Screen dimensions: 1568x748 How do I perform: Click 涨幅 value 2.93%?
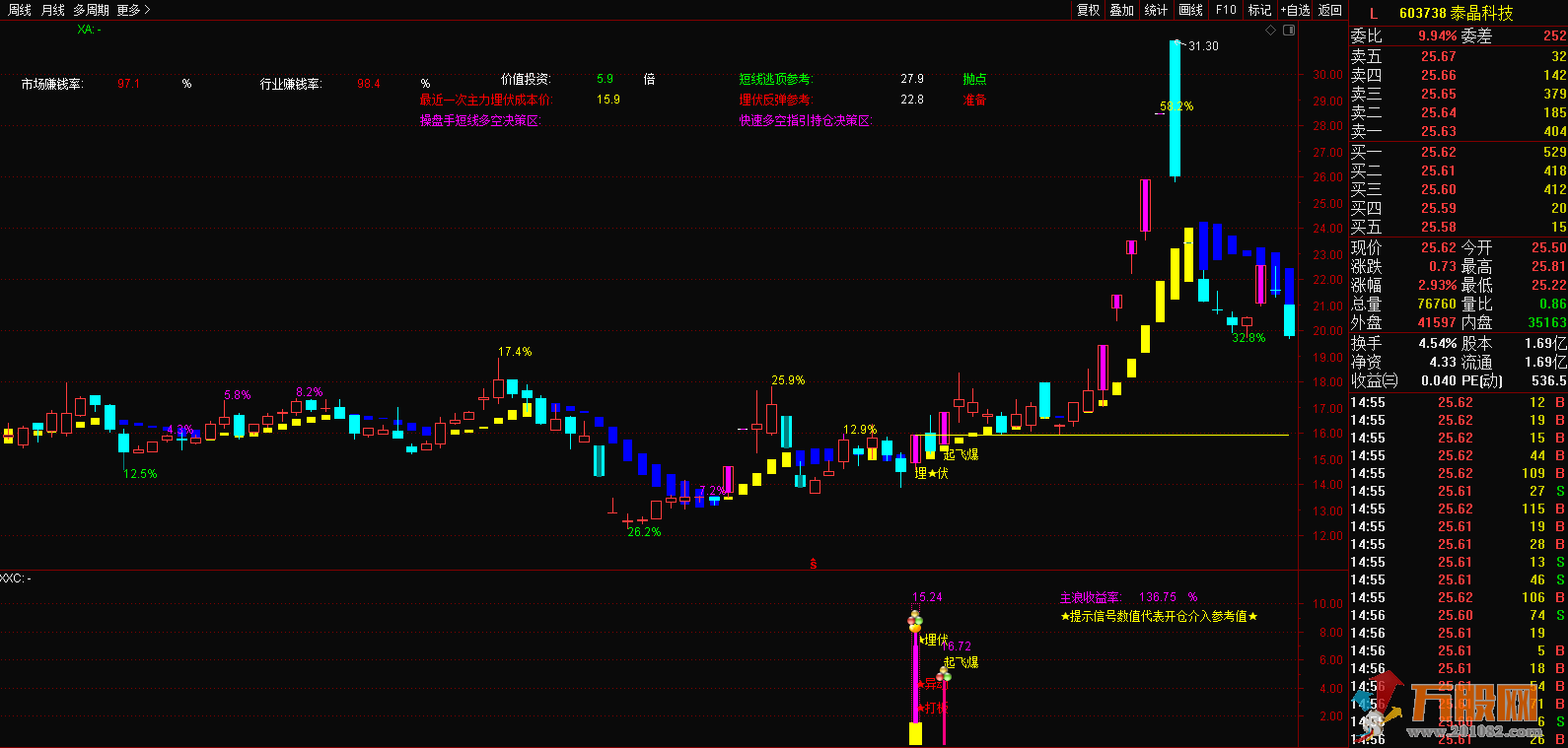pyautogui.click(x=1438, y=286)
